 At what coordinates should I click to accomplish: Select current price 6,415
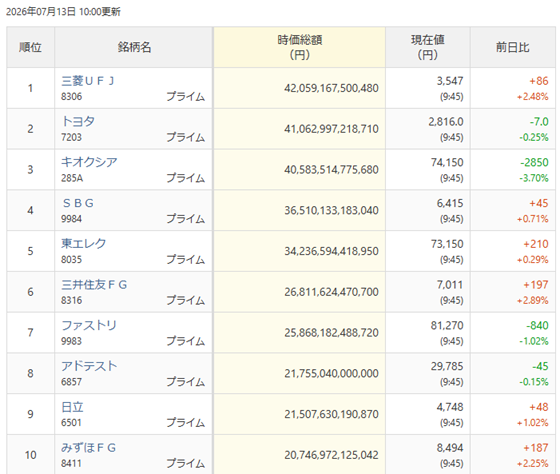pyautogui.click(x=450, y=203)
